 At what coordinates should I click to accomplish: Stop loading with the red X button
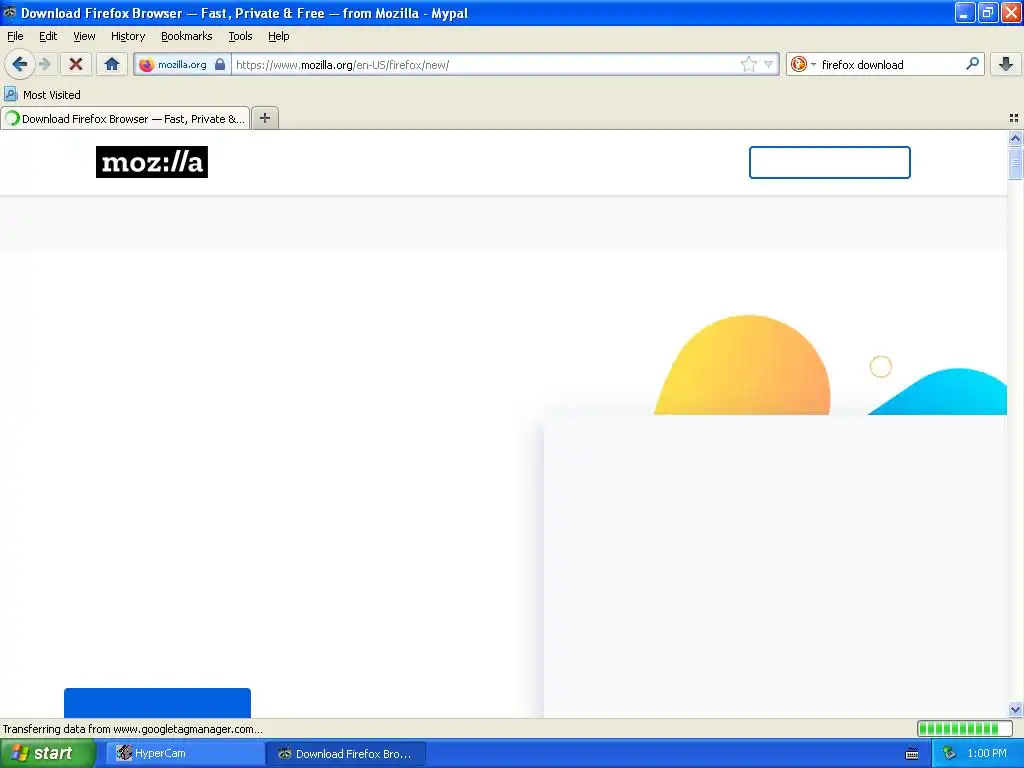(76, 64)
